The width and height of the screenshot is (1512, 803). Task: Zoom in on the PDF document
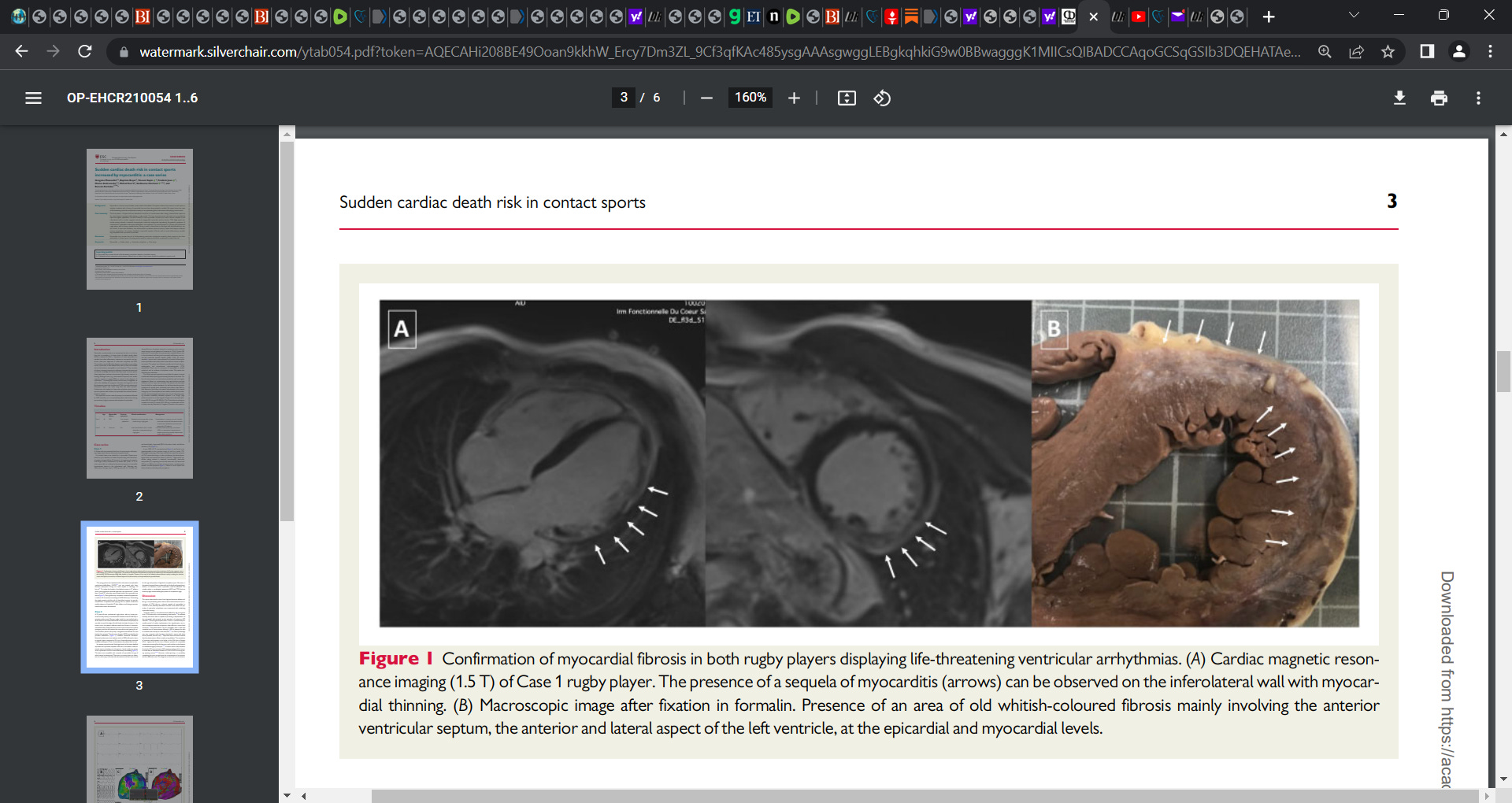tap(794, 98)
